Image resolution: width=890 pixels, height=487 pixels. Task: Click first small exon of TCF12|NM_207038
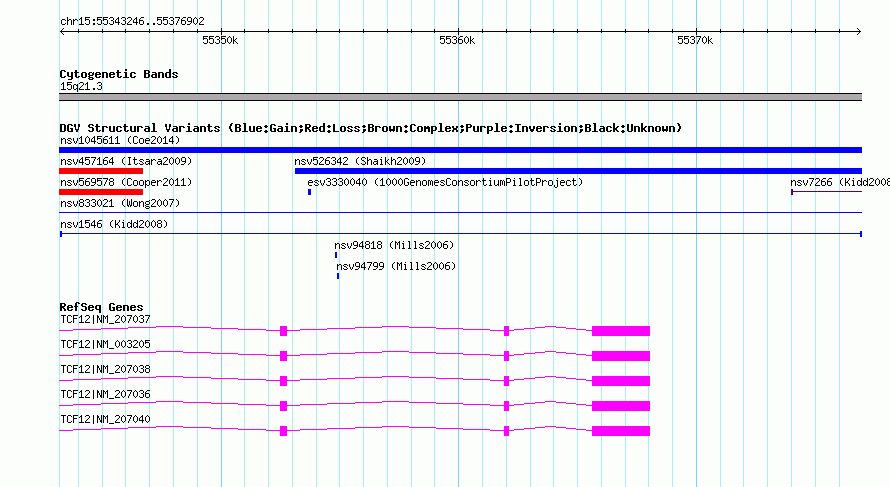click(x=283, y=381)
